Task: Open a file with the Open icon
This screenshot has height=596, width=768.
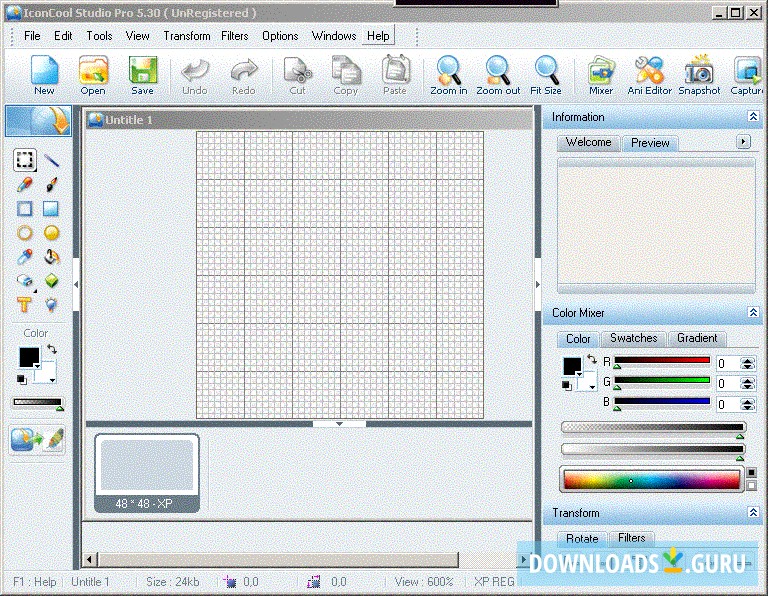Action: pos(93,74)
